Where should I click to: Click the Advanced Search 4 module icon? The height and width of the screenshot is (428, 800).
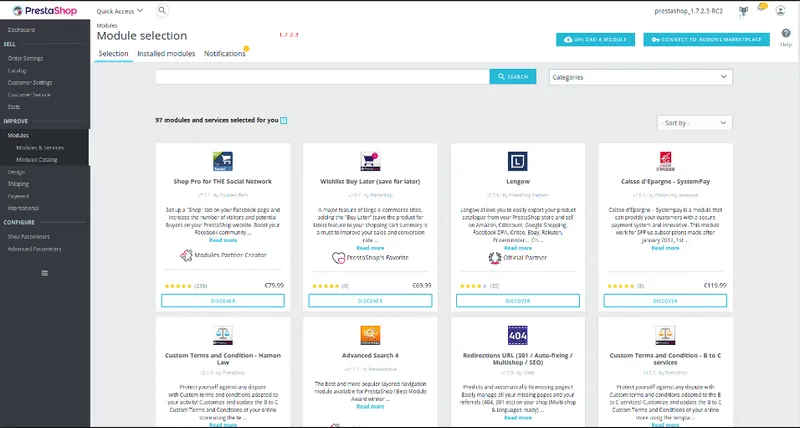(370, 335)
